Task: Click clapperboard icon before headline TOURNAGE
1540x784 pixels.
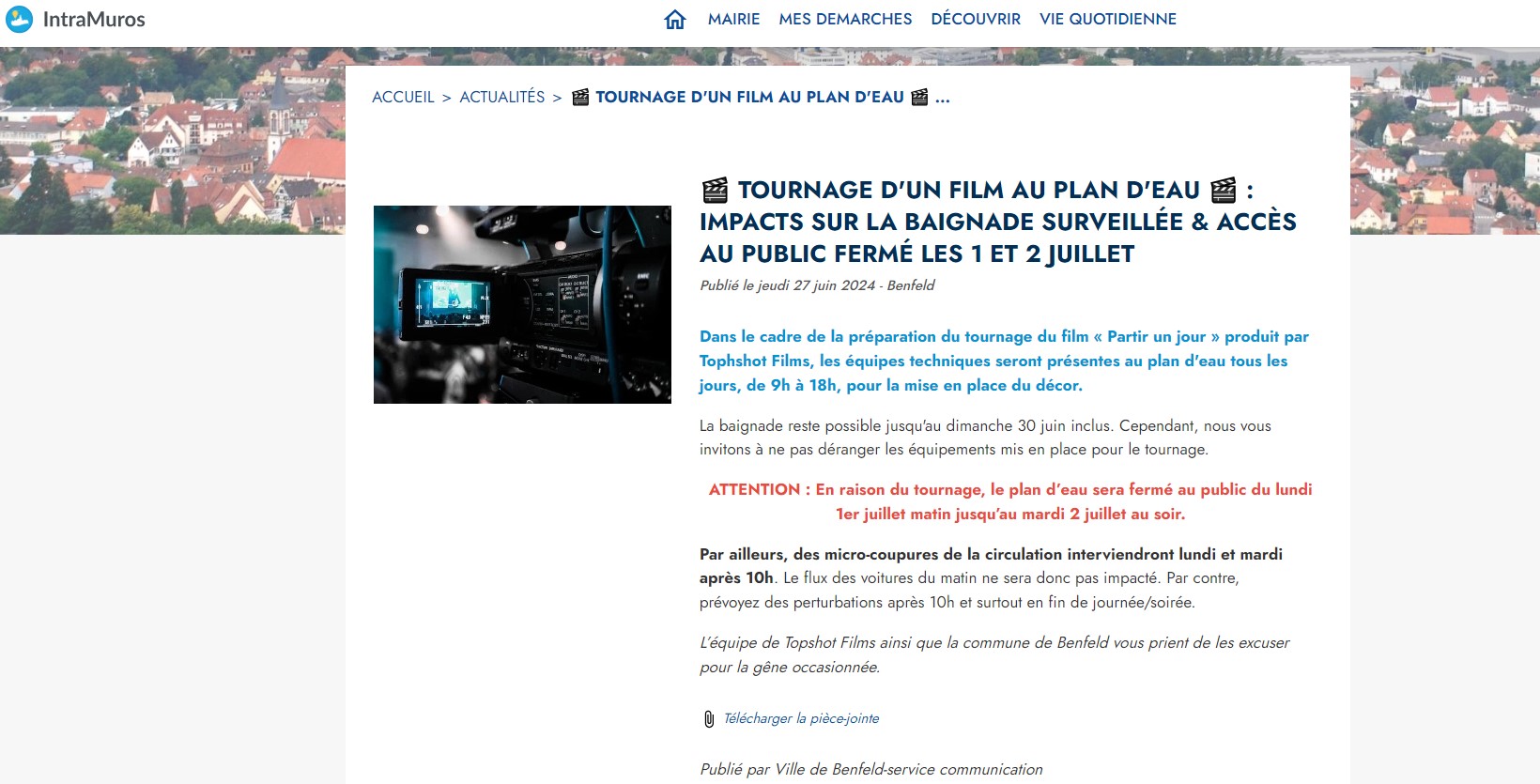Action: [715, 191]
